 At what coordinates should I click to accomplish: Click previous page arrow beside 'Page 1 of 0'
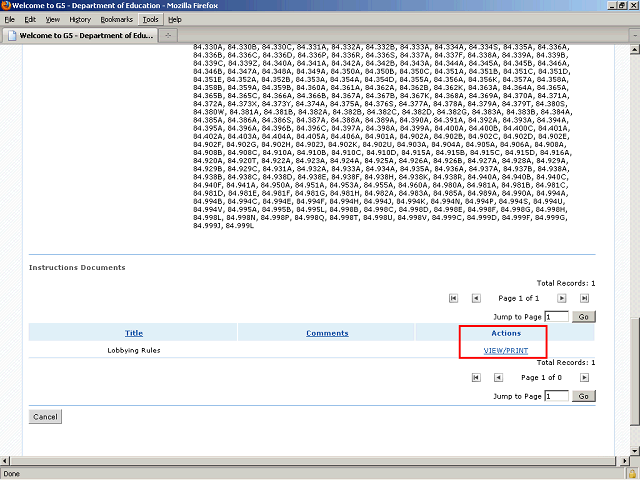[x=498, y=378]
